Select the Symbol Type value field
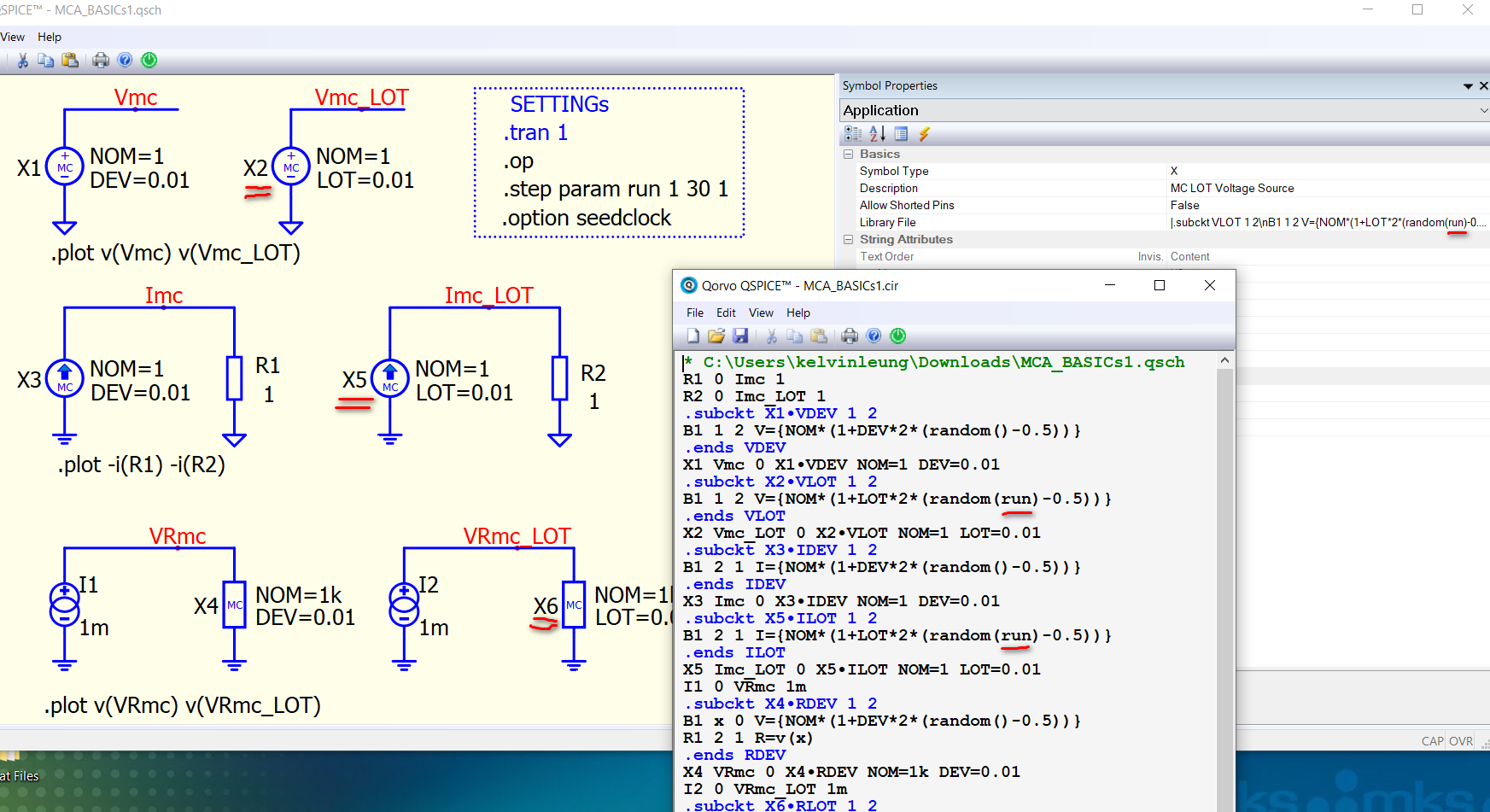Screen dimensions: 1490x812 (1329, 171)
